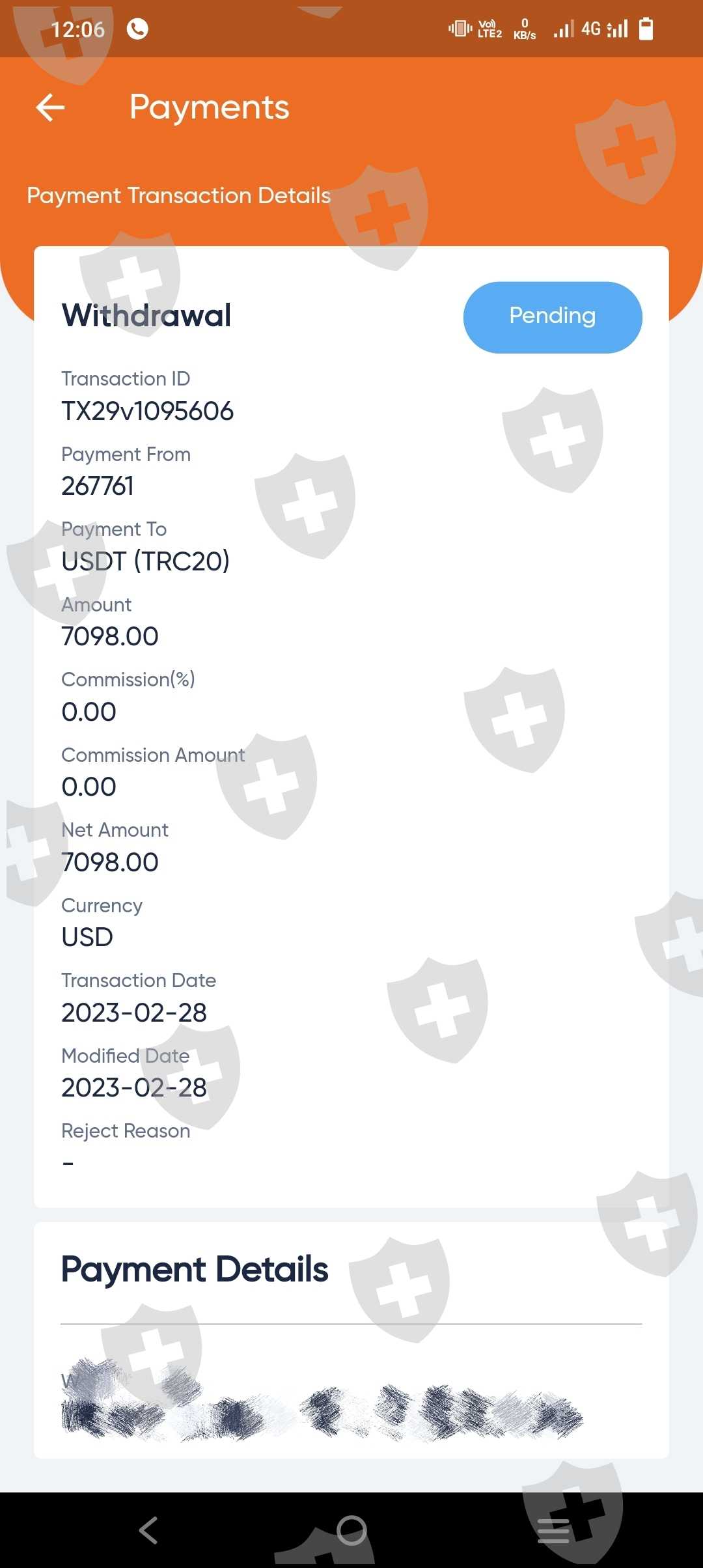
Task: Tap the vibrate mode status icon
Action: coord(460,29)
